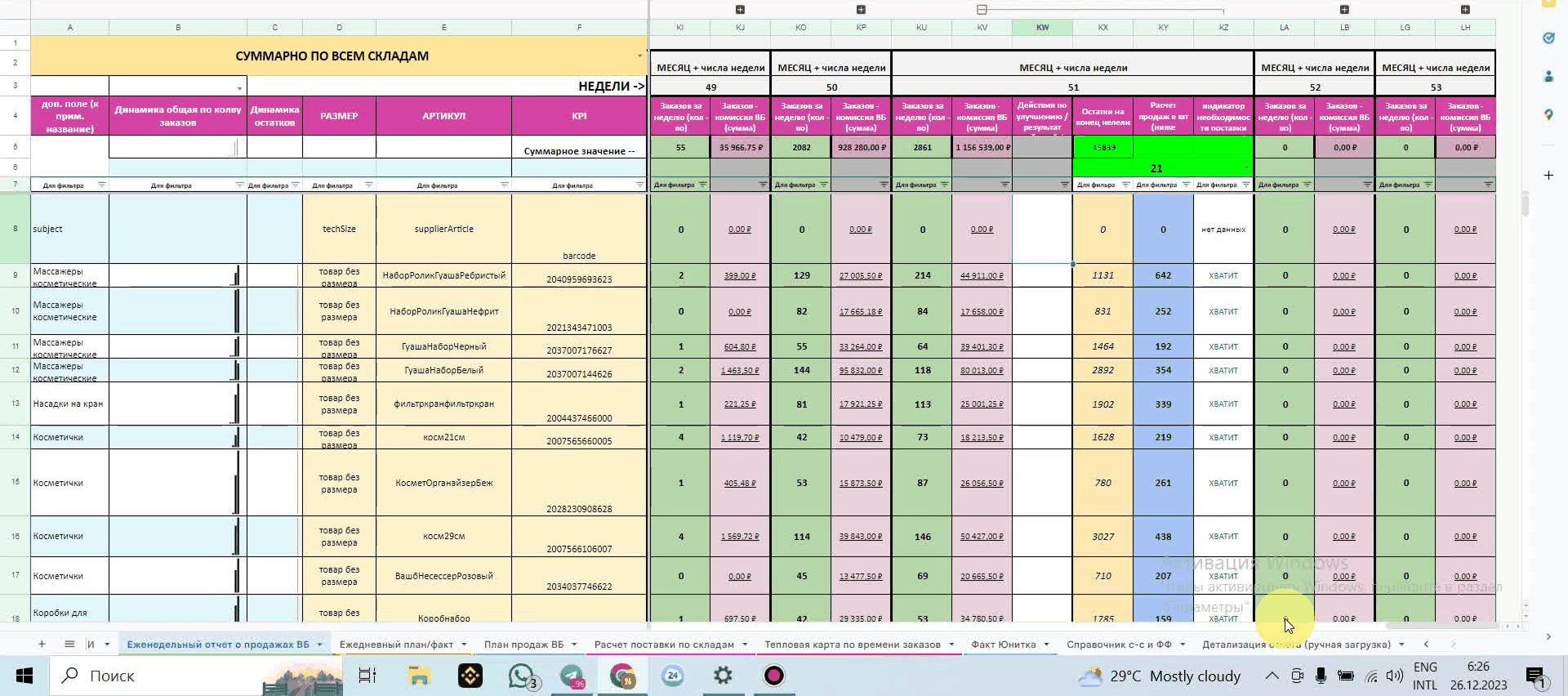This screenshot has height=696, width=1568.
Task: Click the filter icon in column KY row 7
Action: [1186, 185]
